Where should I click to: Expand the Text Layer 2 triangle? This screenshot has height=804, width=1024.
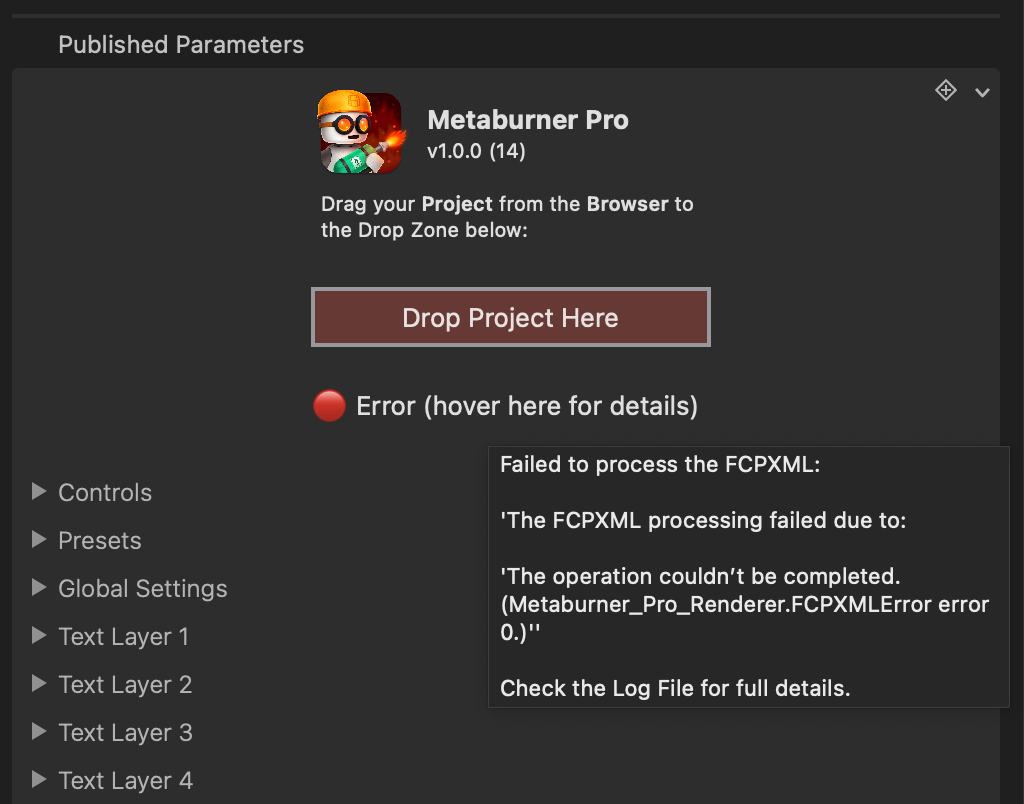(40, 683)
